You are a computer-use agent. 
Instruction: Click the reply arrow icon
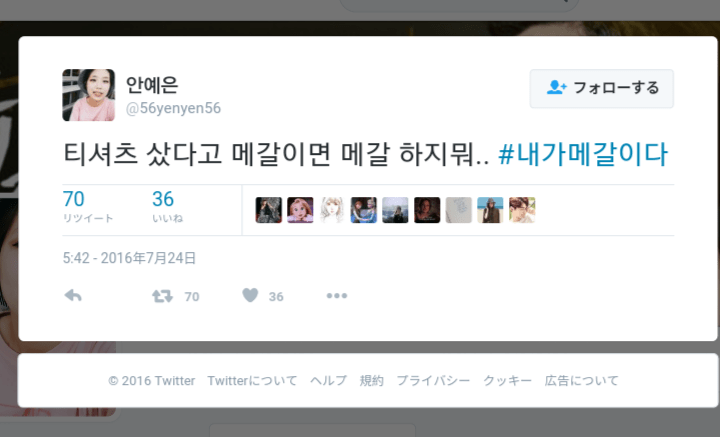point(73,296)
